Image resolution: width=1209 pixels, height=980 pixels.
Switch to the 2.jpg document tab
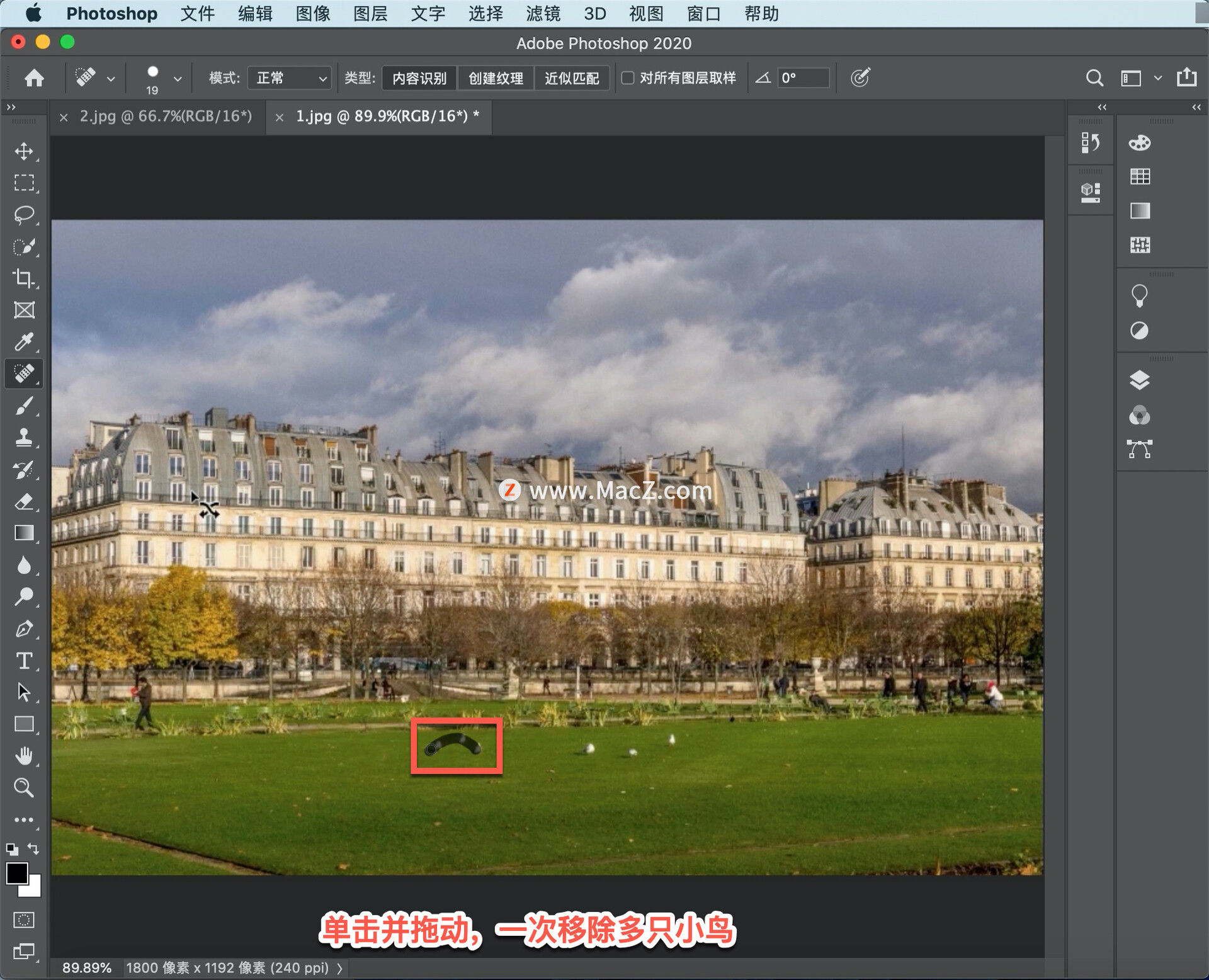166,117
